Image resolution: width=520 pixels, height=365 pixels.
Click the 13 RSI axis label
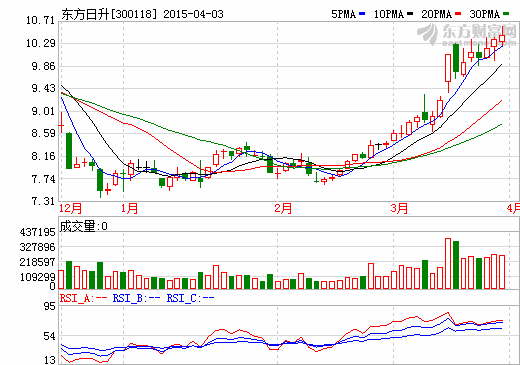[x=50, y=360]
